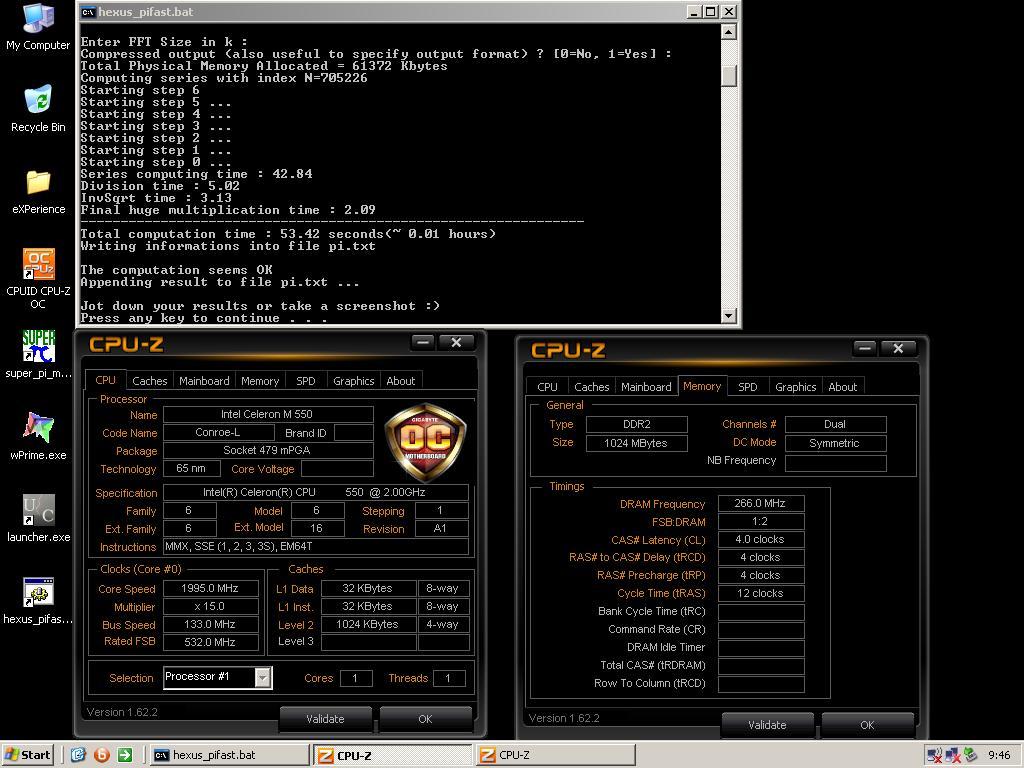Open the Caches tab in left CPU-Z

coord(150,381)
